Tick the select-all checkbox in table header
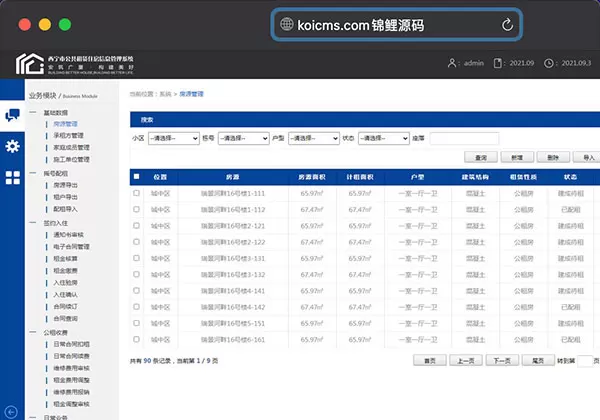Viewport: 600px width, 420px height. coord(137,176)
